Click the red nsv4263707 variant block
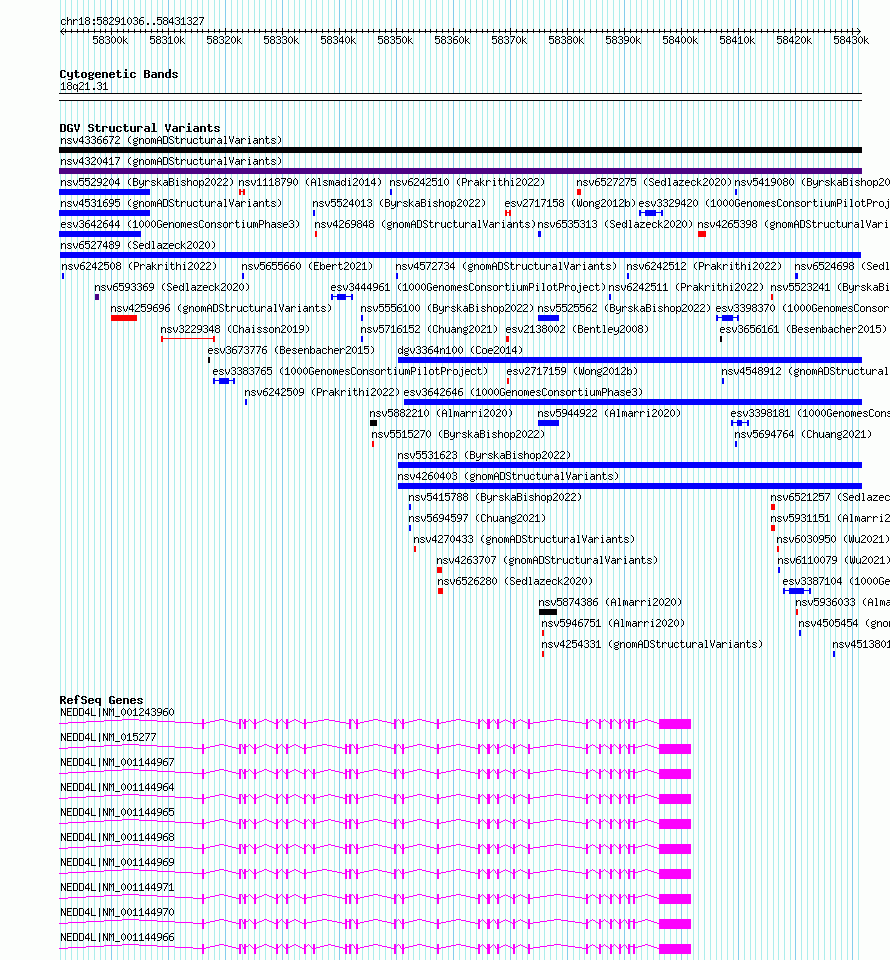 click(x=439, y=570)
